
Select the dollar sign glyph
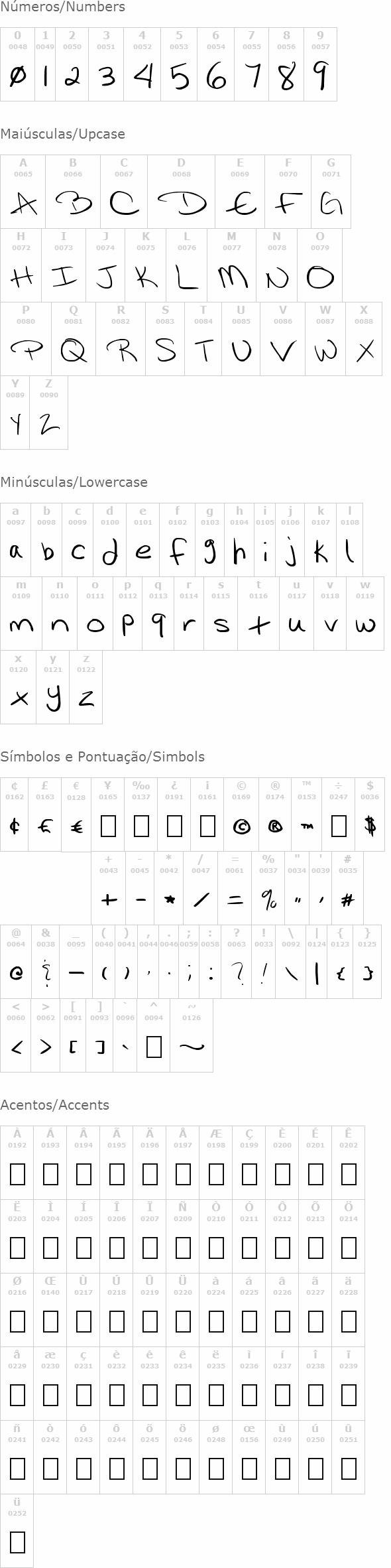pyautogui.click(x=370, y=825)
